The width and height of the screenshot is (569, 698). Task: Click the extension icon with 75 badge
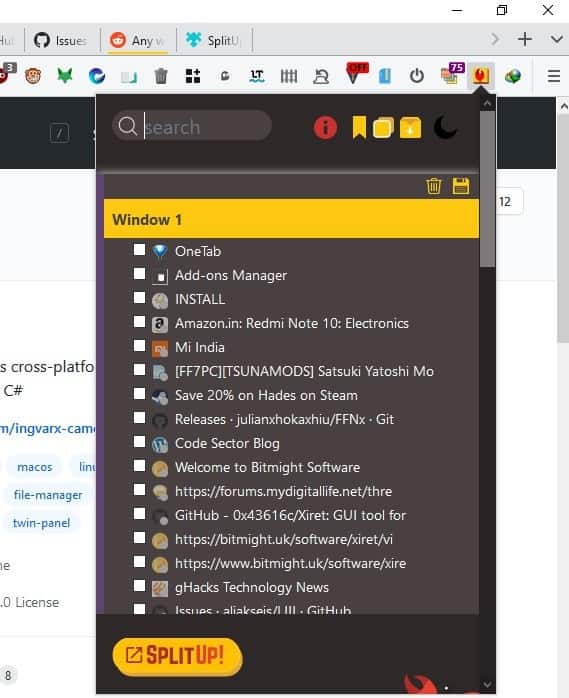(452, 73)
